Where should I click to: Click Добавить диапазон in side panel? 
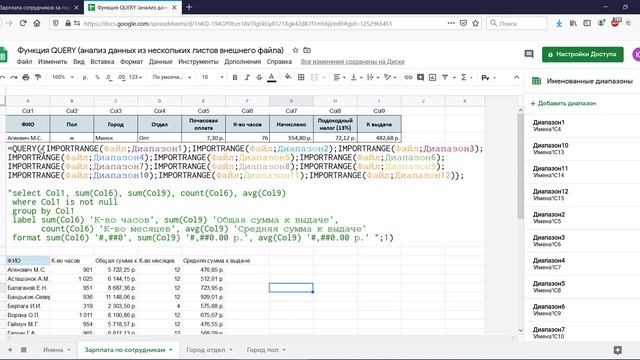[563, 103]
